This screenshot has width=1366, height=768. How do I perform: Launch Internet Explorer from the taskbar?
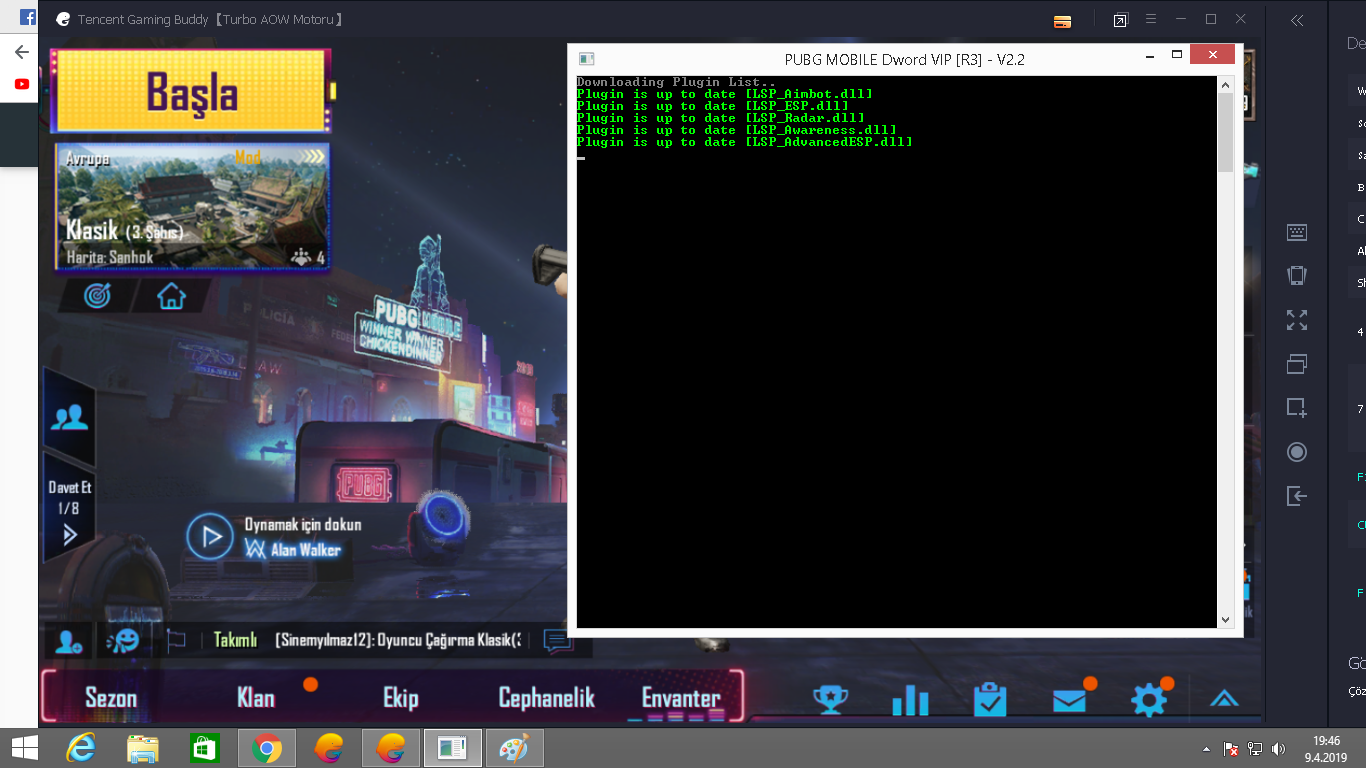(x=82, y=748)
